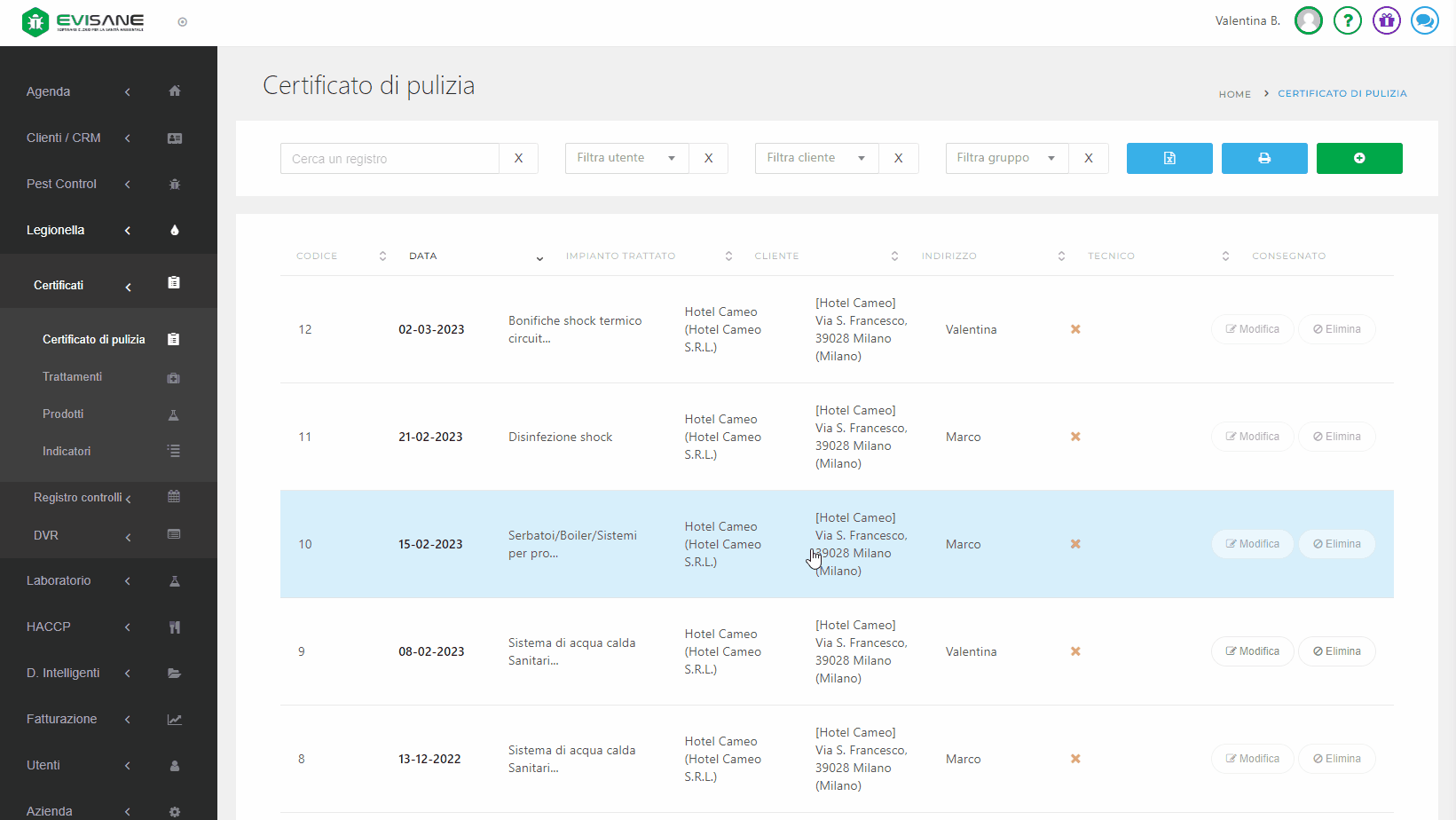Sort table by the Data column
This screenshot has height=820, width=1456.
pos(423,256)
